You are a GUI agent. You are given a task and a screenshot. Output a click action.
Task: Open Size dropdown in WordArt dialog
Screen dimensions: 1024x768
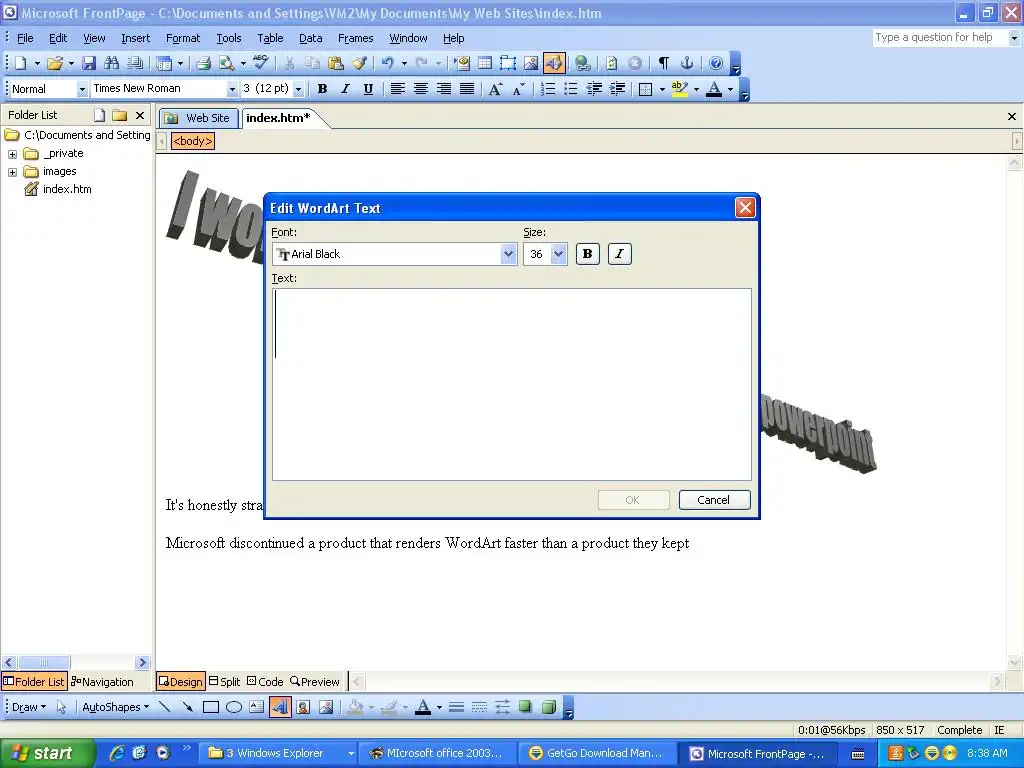[x=558, y=254]
